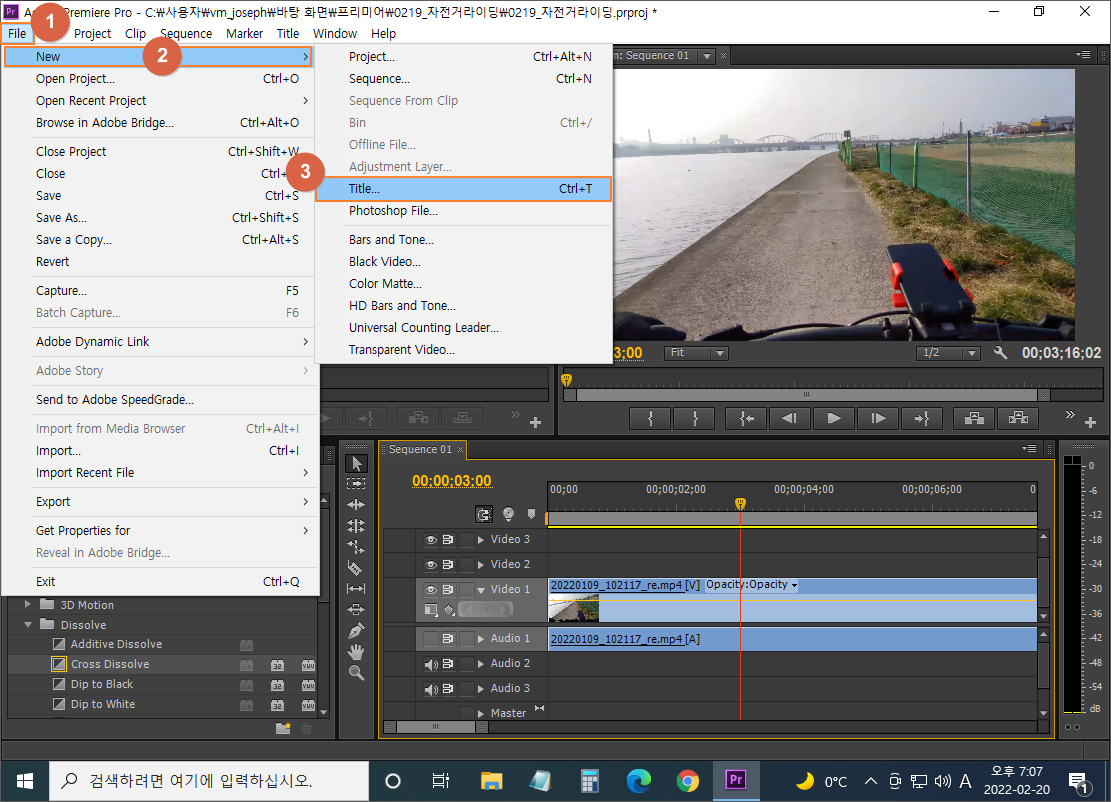This screenshot has height=802, width=1111.
Task: Open the 1/2 playback resolution dropdown
Action: [948, 353]
